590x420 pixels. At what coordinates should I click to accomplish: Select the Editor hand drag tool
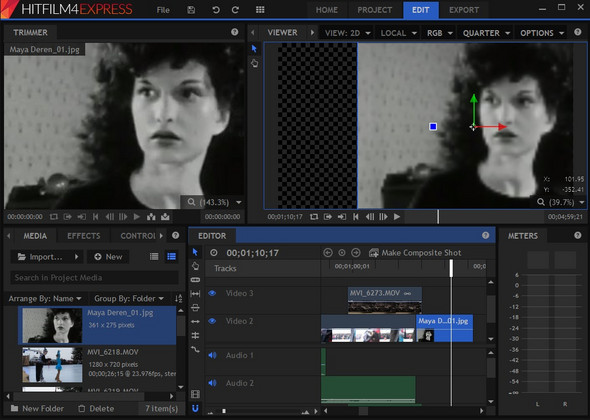point(195,266)
